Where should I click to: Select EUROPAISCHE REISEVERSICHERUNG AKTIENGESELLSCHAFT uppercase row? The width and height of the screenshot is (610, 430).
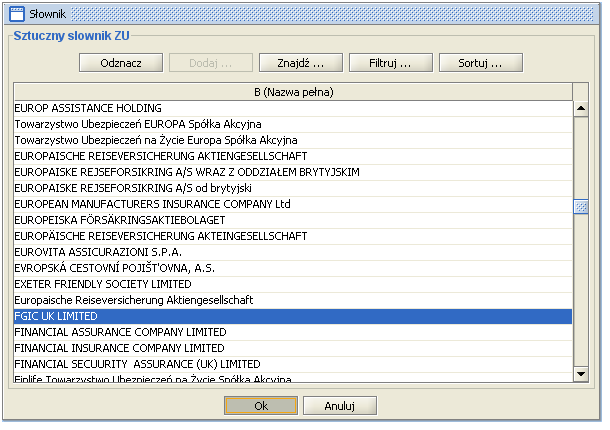[x=293, y=156]
